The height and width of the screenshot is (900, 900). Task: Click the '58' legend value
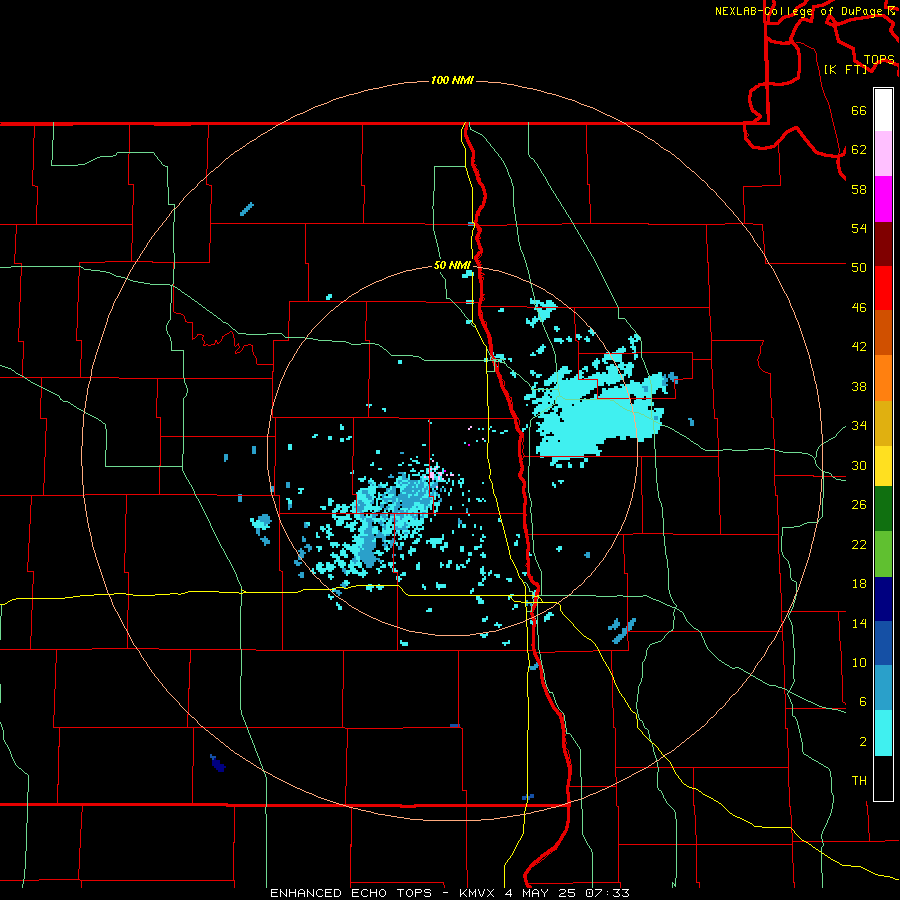click(859, 189)
